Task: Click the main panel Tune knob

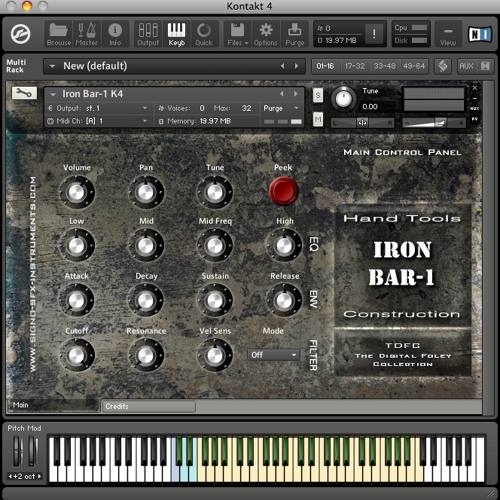Action: point(215,192)
